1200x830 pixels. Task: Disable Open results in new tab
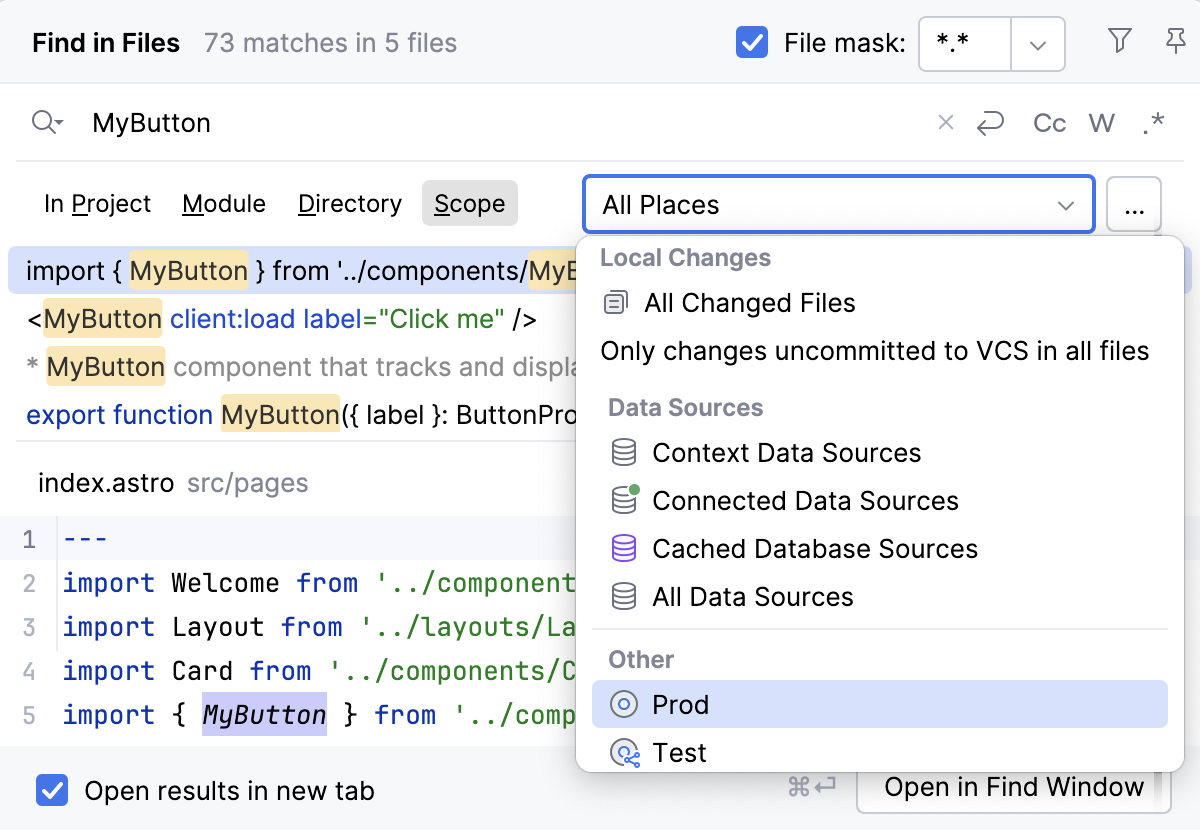(51, 790)
